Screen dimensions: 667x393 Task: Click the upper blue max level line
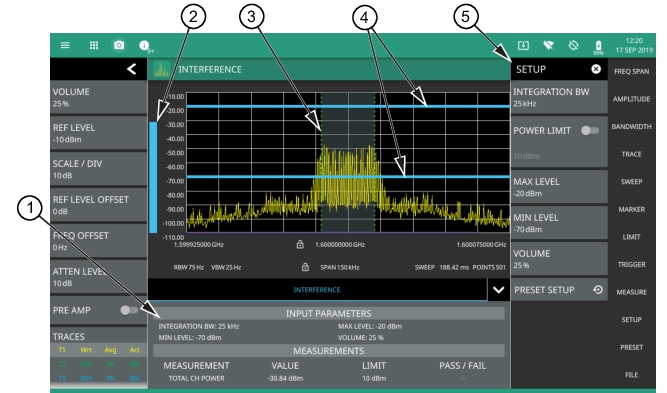348,106
